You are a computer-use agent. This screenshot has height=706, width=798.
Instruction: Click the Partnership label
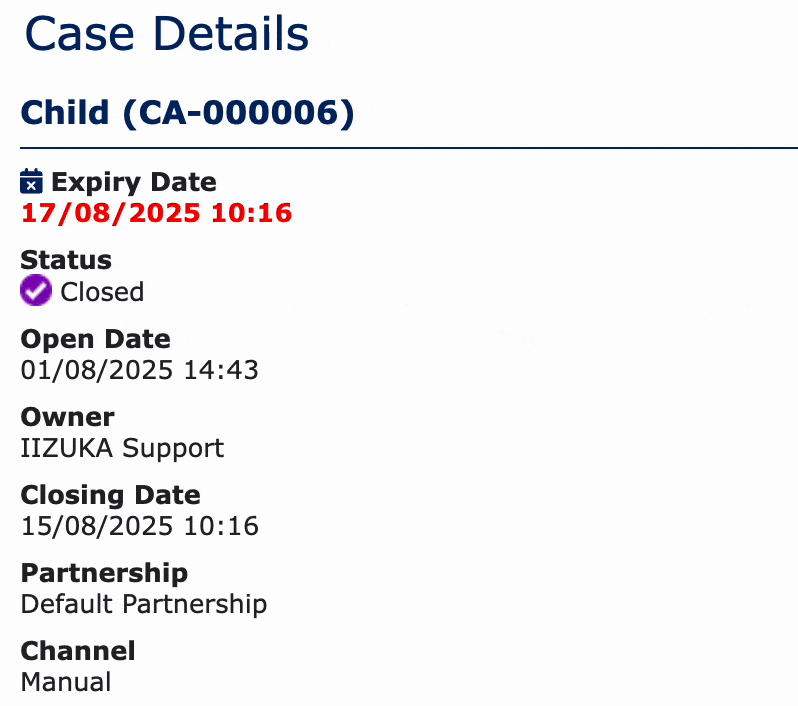104,574
